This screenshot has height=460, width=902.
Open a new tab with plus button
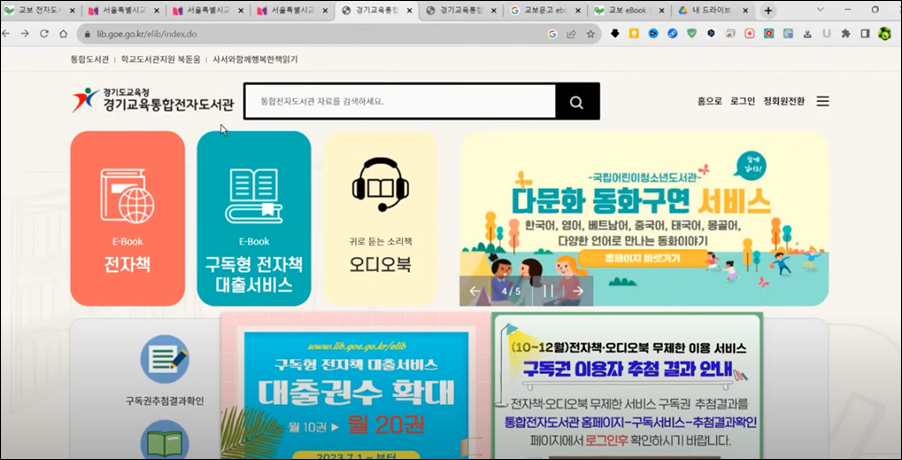pos(768,10)
